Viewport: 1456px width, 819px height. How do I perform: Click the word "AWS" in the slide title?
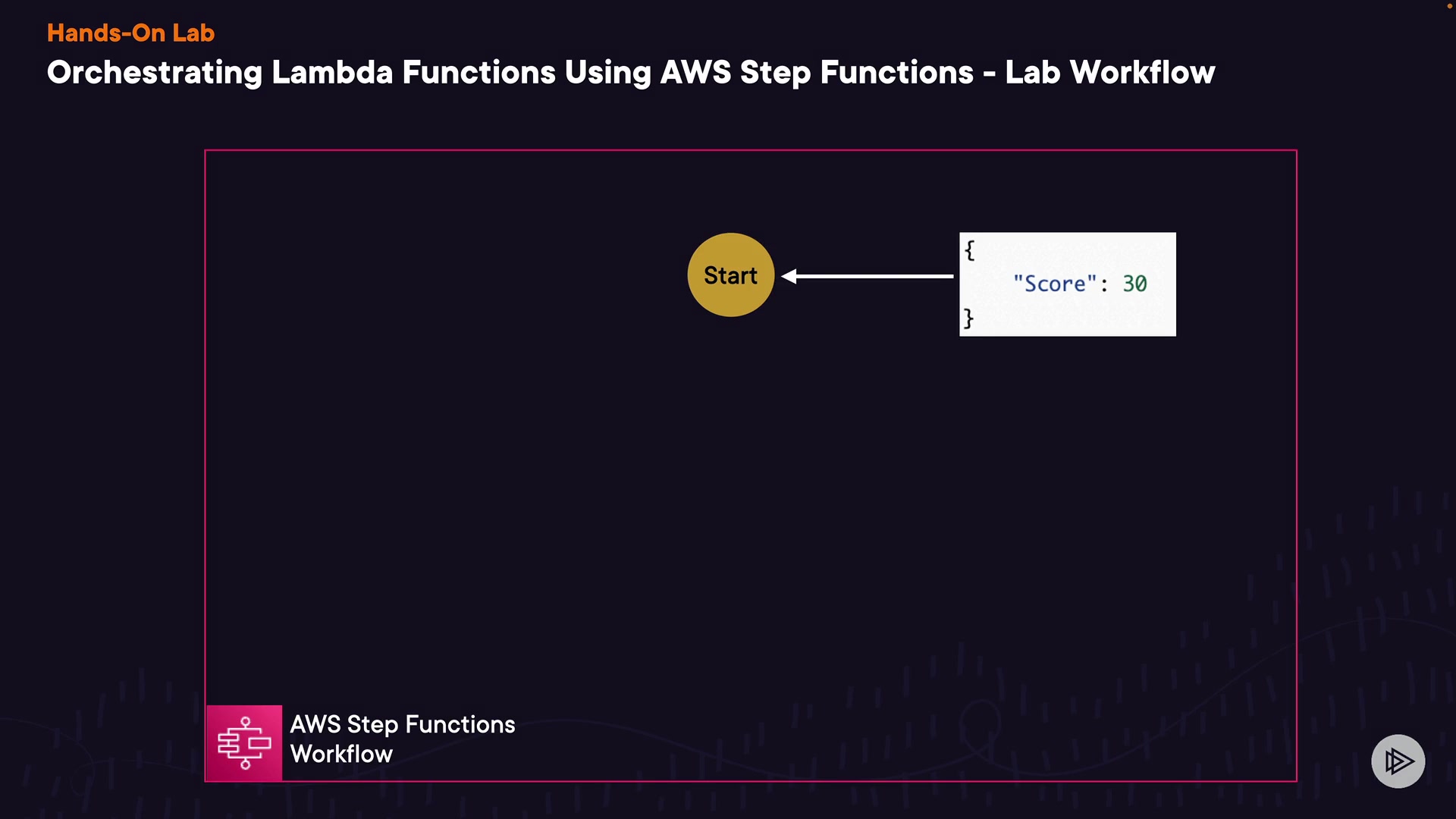click(695, 73)
